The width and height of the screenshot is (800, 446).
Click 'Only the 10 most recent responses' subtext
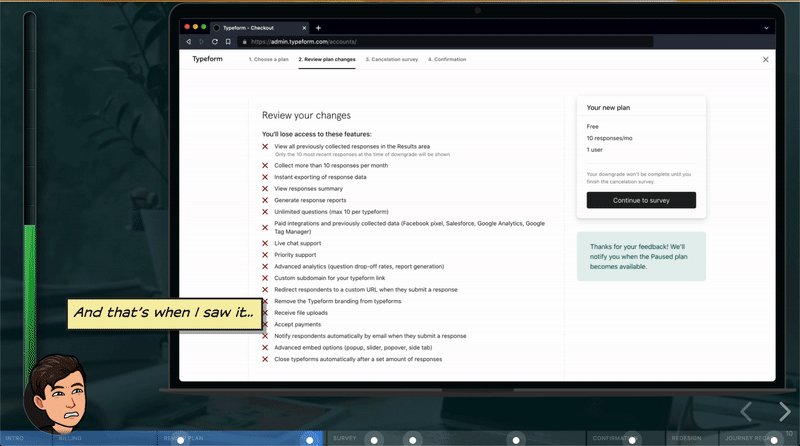point(362,155)
